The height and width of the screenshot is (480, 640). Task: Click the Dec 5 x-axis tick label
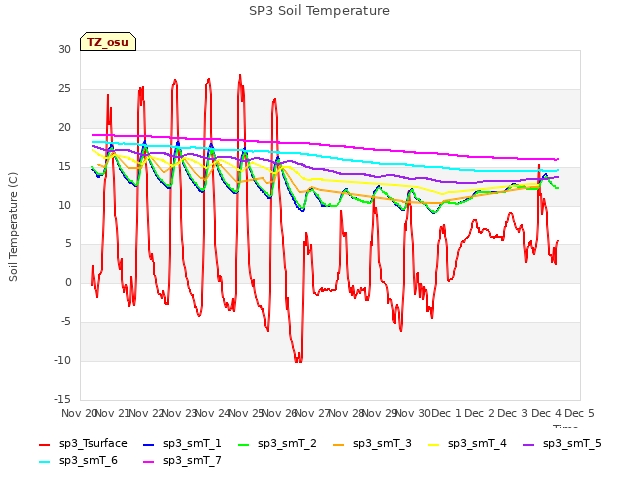point(580,413)
